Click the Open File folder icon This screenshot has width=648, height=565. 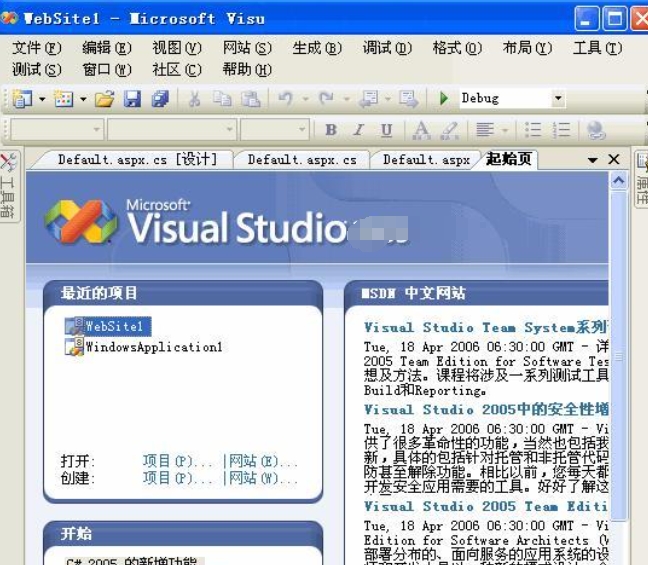point(105,99)
